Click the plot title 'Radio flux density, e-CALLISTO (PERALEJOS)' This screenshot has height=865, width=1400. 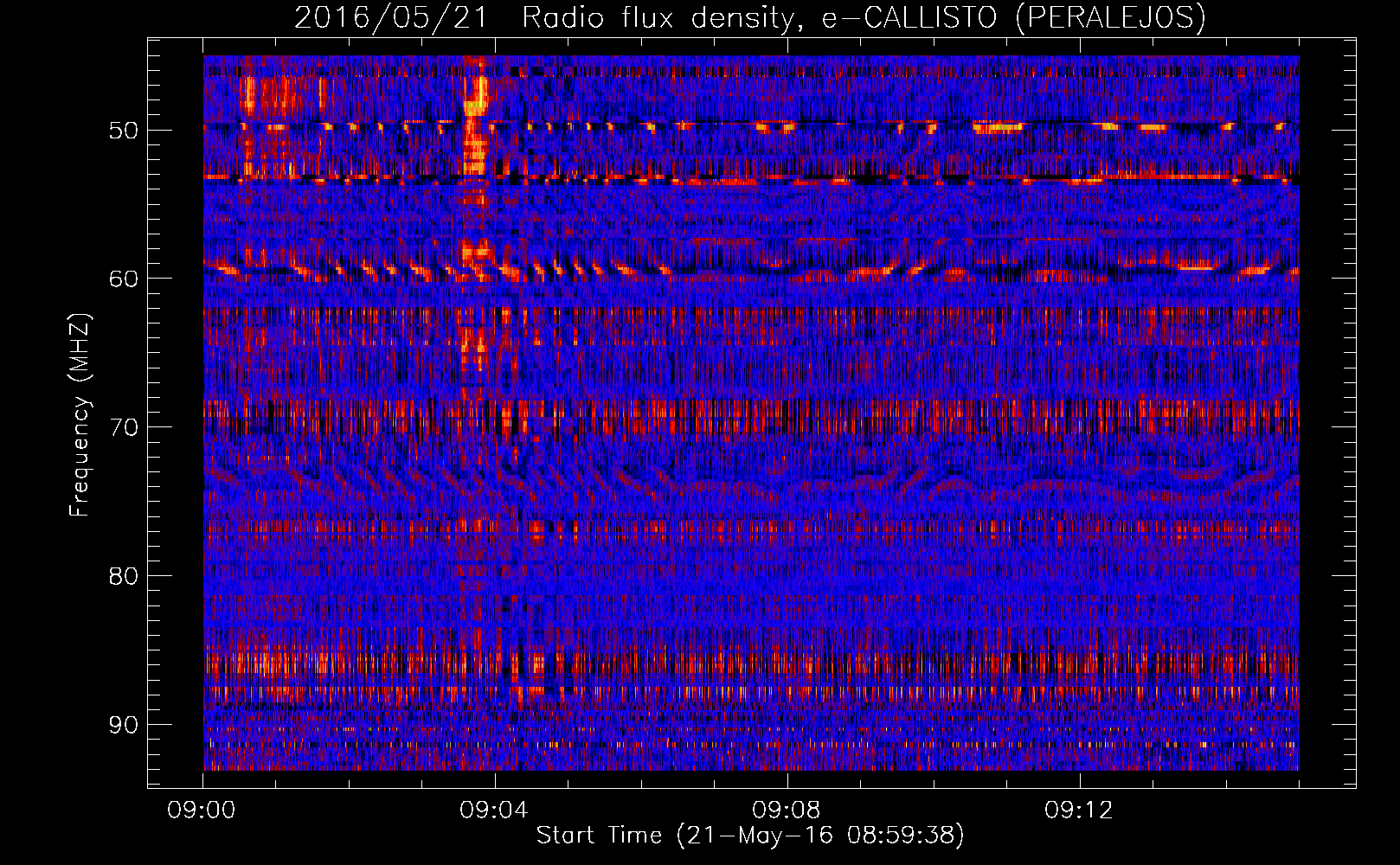pos(864,17)
